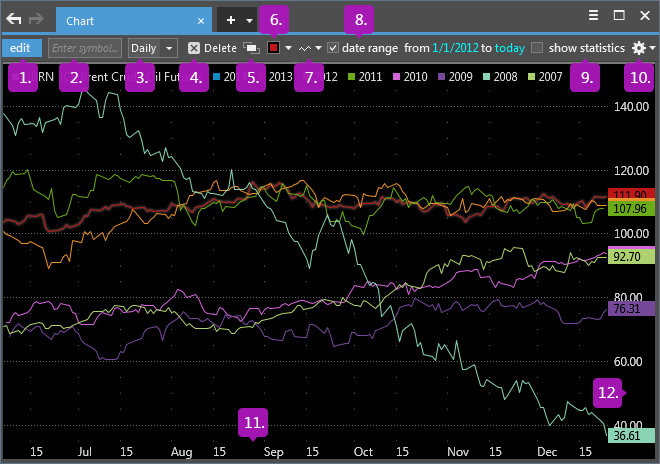This screenshot has height=464, width=660.
Task: Uncheck the date range checkbox
Action: point(333,47)
